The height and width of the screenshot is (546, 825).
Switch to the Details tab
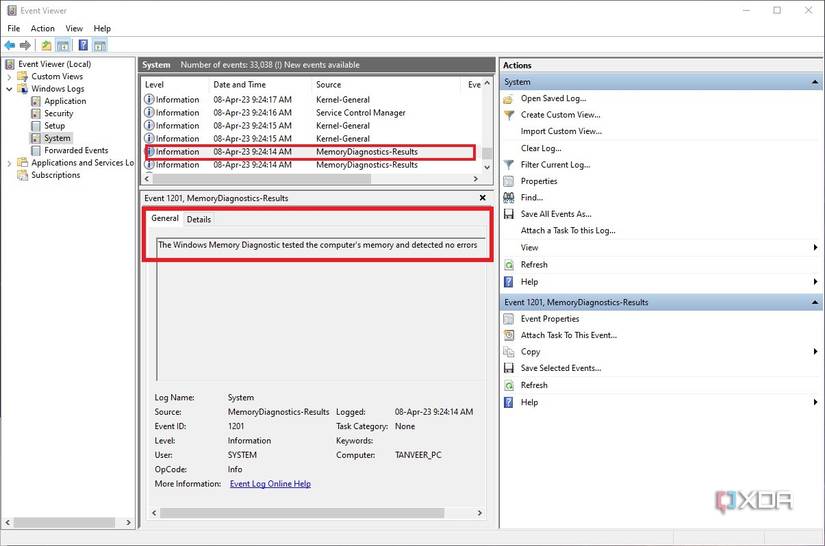pyautogui.click(x=198, y=219)
